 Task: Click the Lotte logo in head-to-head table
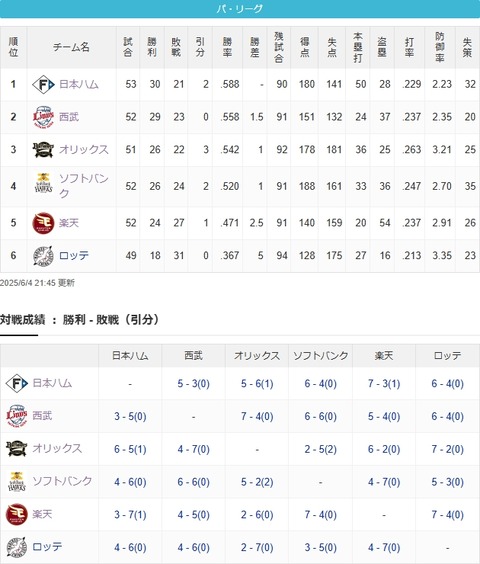(17, 547)
